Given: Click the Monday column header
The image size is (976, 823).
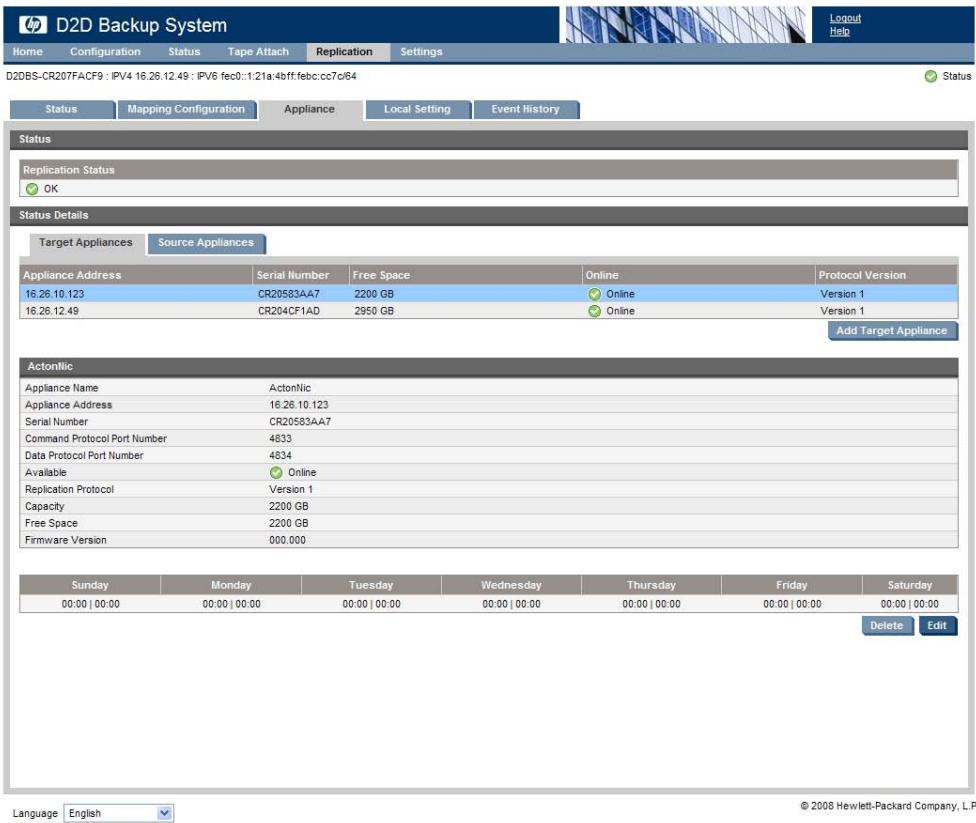Looking at the screenshot, I should click(231, 585).
